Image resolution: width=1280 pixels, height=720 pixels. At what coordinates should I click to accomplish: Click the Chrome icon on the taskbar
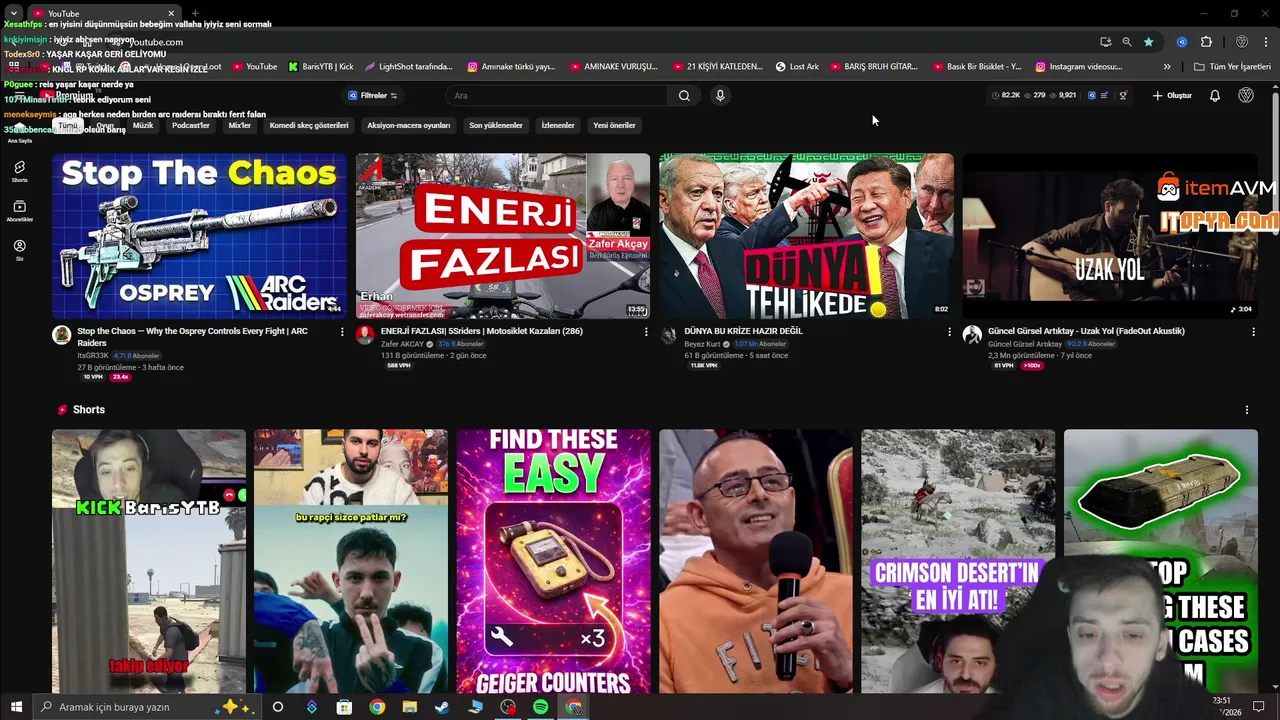[x=377, y=707]
